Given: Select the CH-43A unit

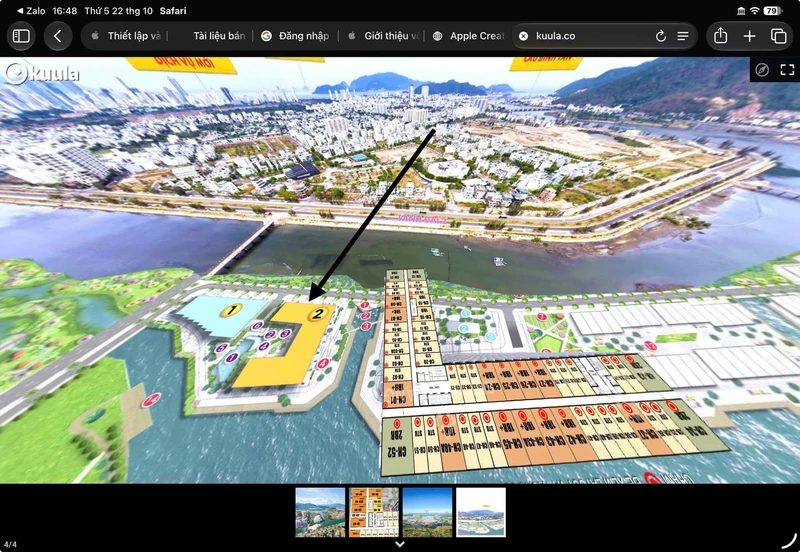Looking at the screenshot, I should pos(531,437).
